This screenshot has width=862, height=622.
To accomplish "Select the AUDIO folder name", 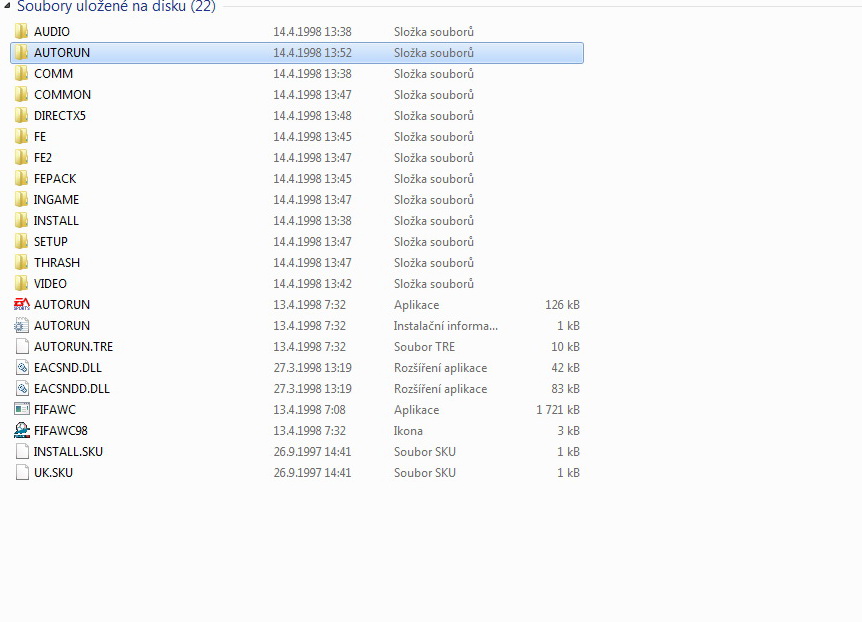I will pos(52,32).
